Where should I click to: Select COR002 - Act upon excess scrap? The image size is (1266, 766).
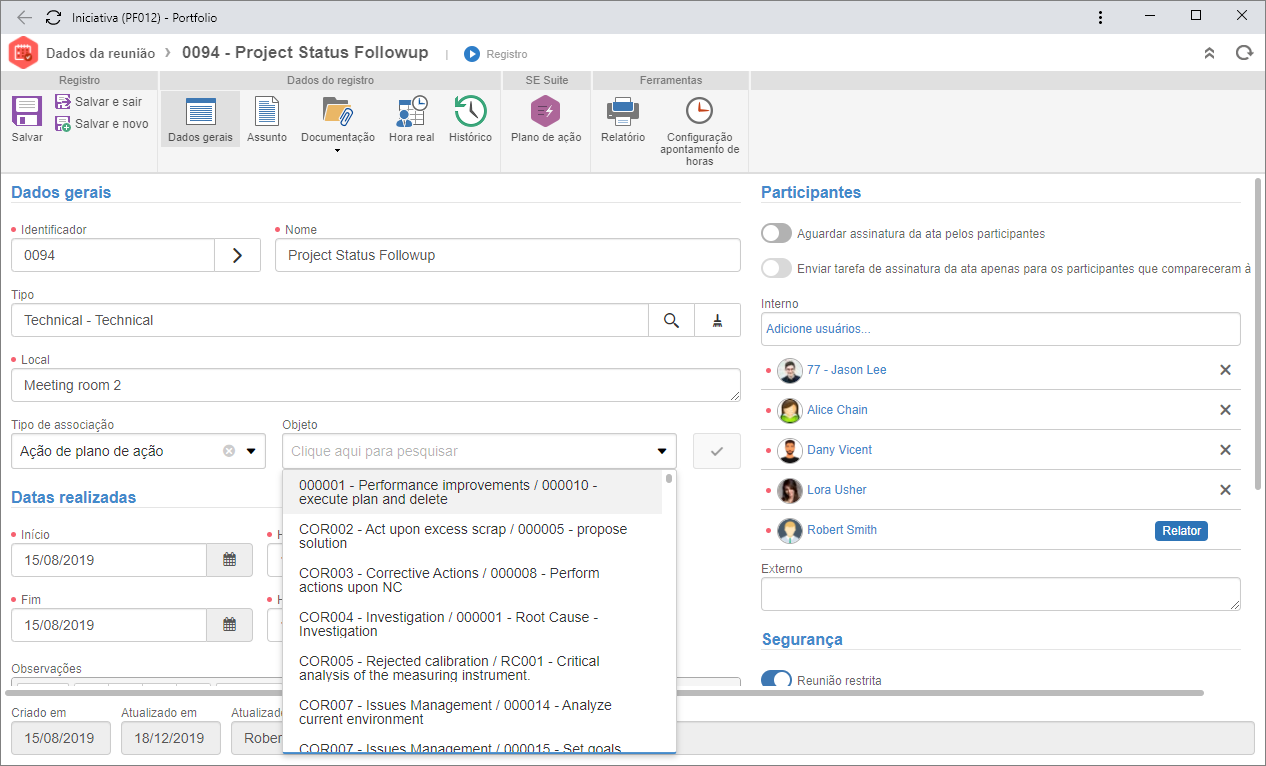tap(473, 536)
